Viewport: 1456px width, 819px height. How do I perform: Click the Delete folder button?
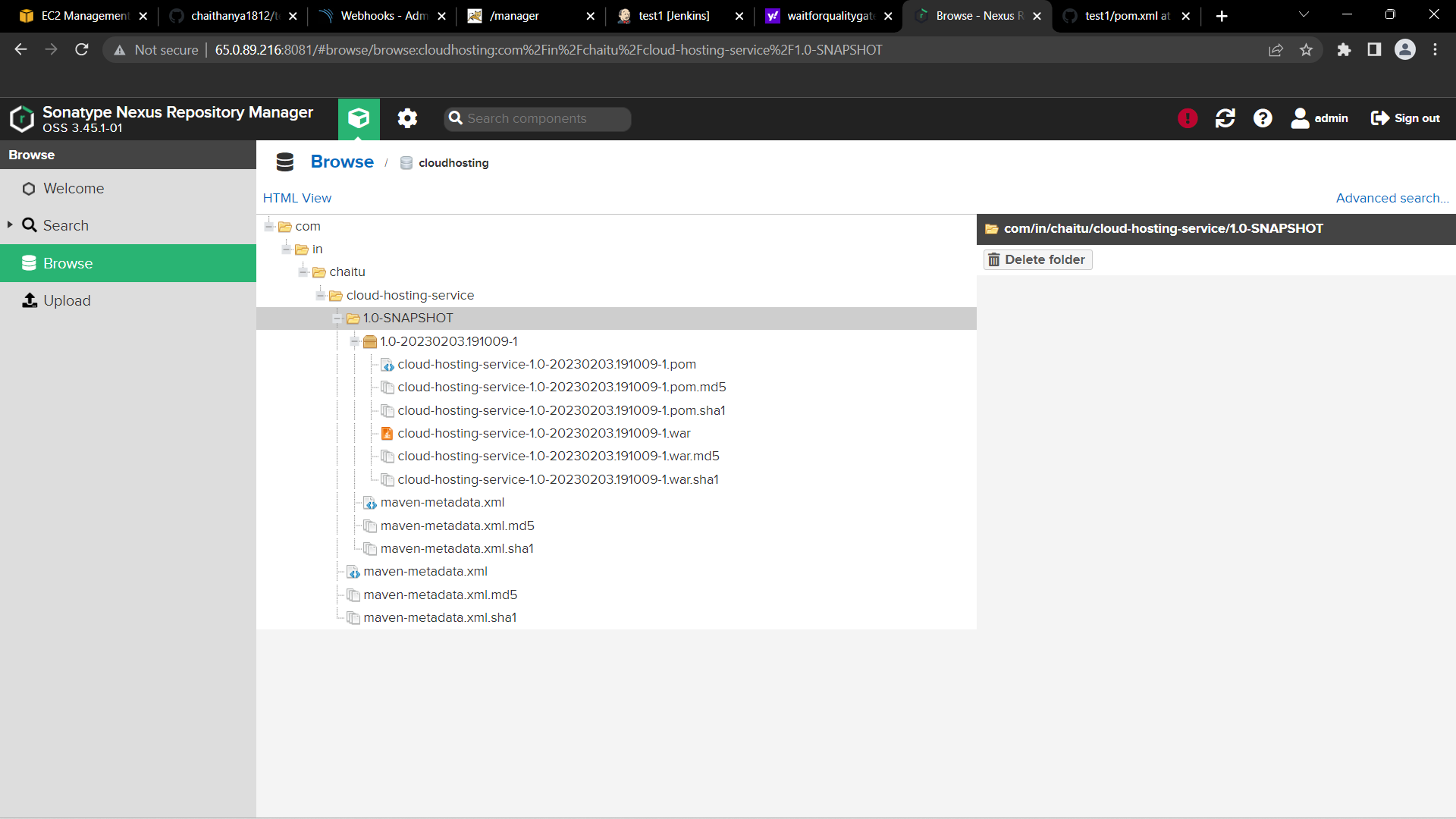(x=1037, y=259)
